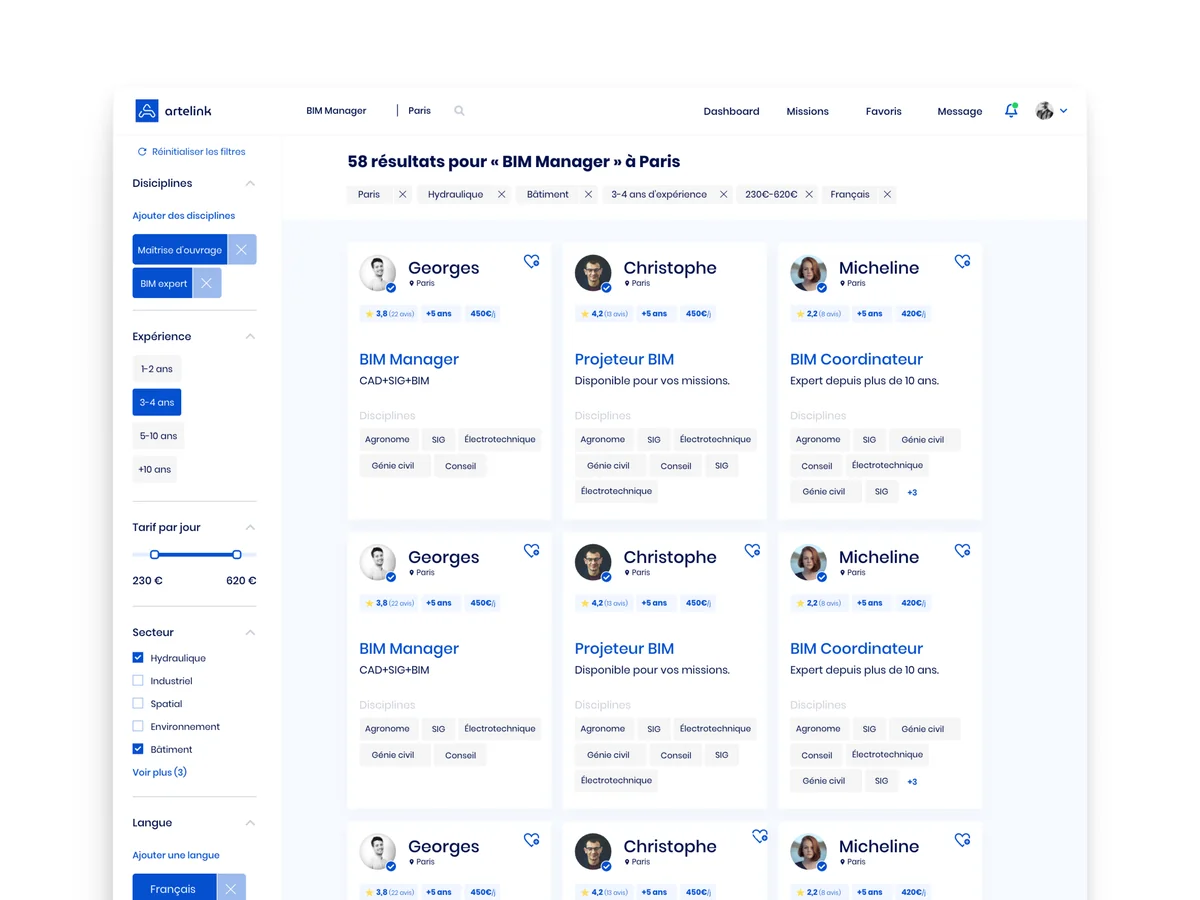
Task: Expand the profile menu chevron
Action: [1064, 111]
